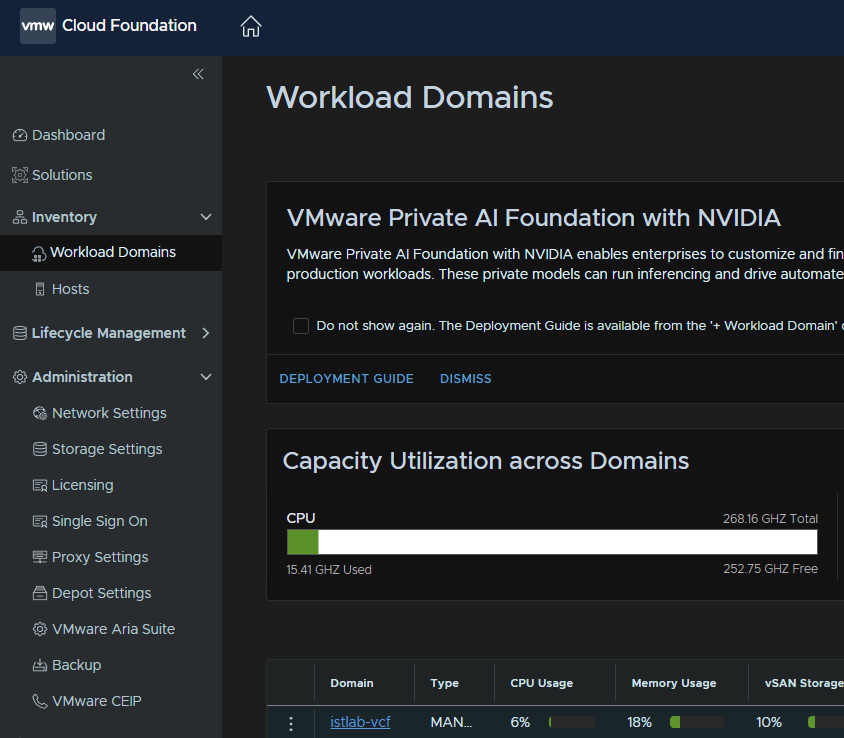844x738 pixels.
Task: Click the Solutions icon
Action: [20, 175]
